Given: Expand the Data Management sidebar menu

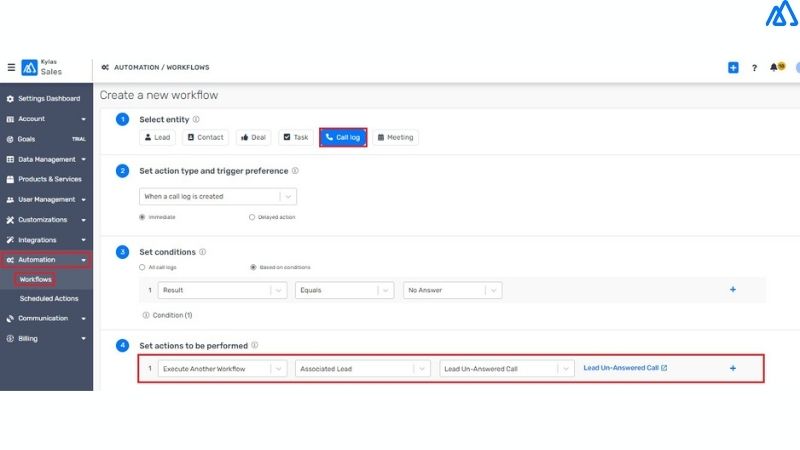Looking at the screenshot, I should click(83, 160).
